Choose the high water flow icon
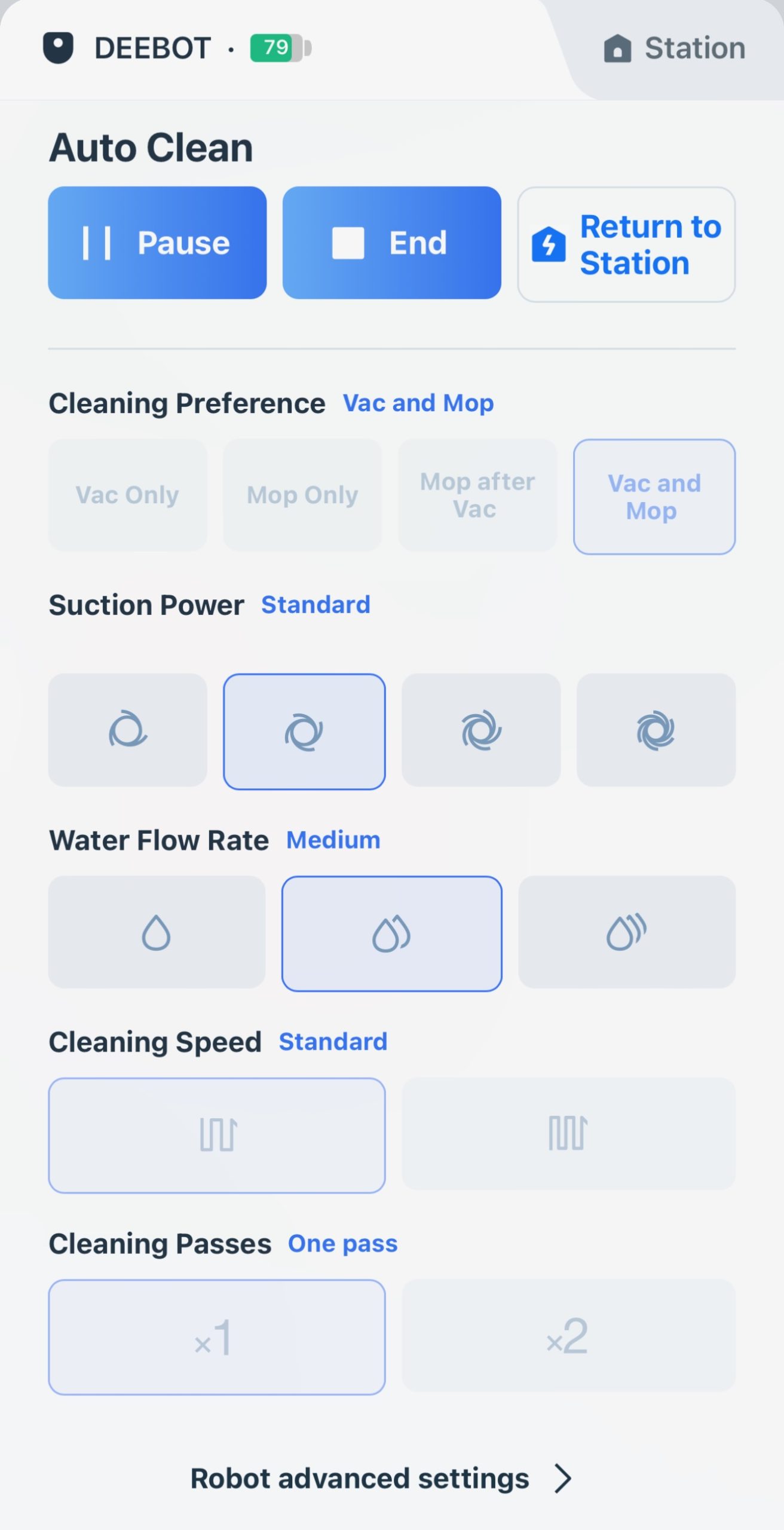The width and height of the screenshot is (784, 1530). [x=626, y=932]
